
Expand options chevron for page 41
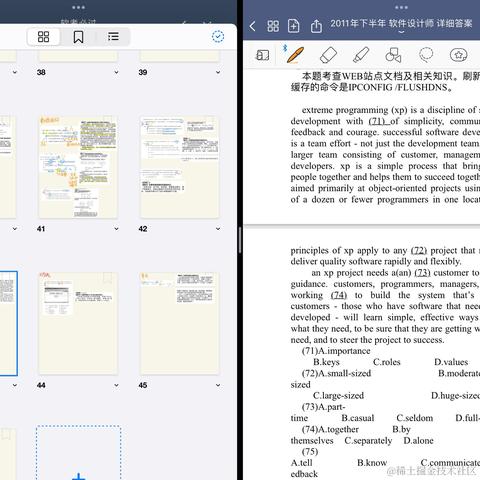click(116, 229)
